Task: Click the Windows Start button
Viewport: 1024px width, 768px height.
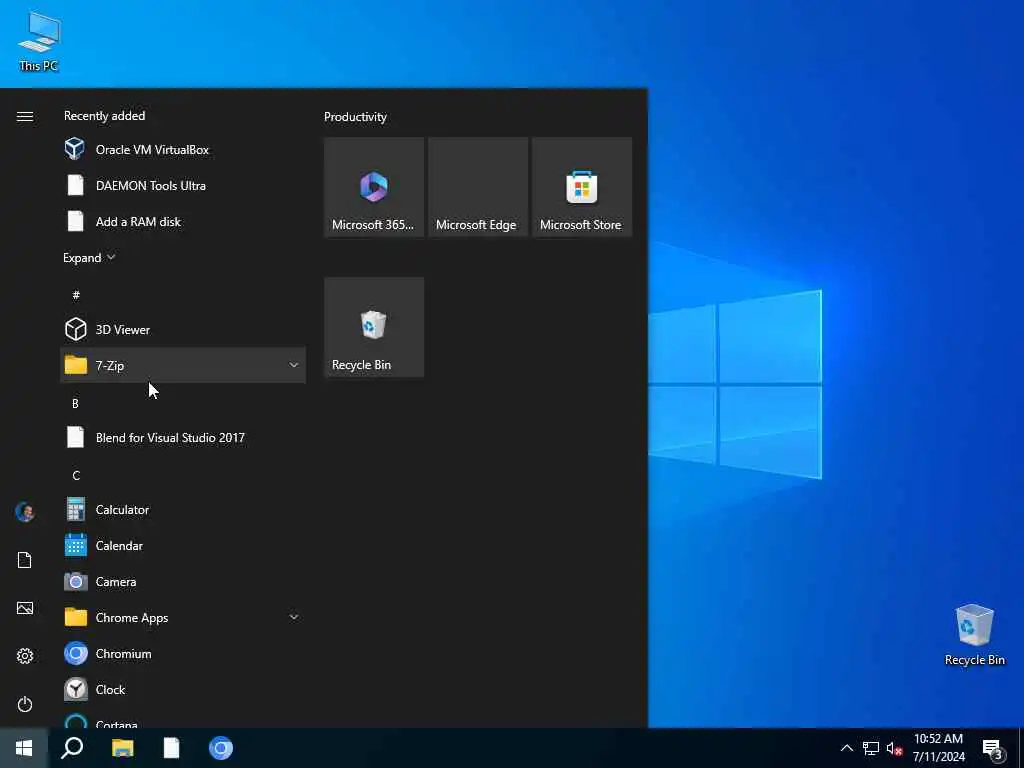Action: tap(24, 748)
